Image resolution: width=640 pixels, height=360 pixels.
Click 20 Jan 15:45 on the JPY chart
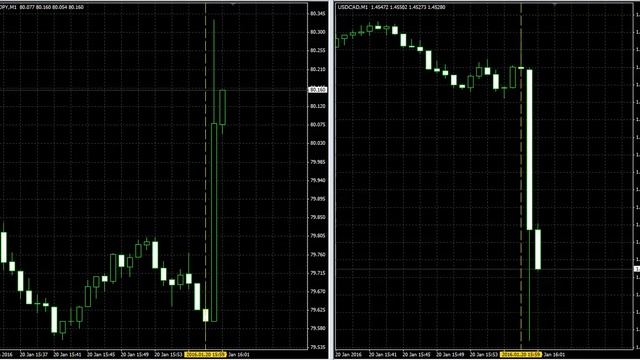101,355
